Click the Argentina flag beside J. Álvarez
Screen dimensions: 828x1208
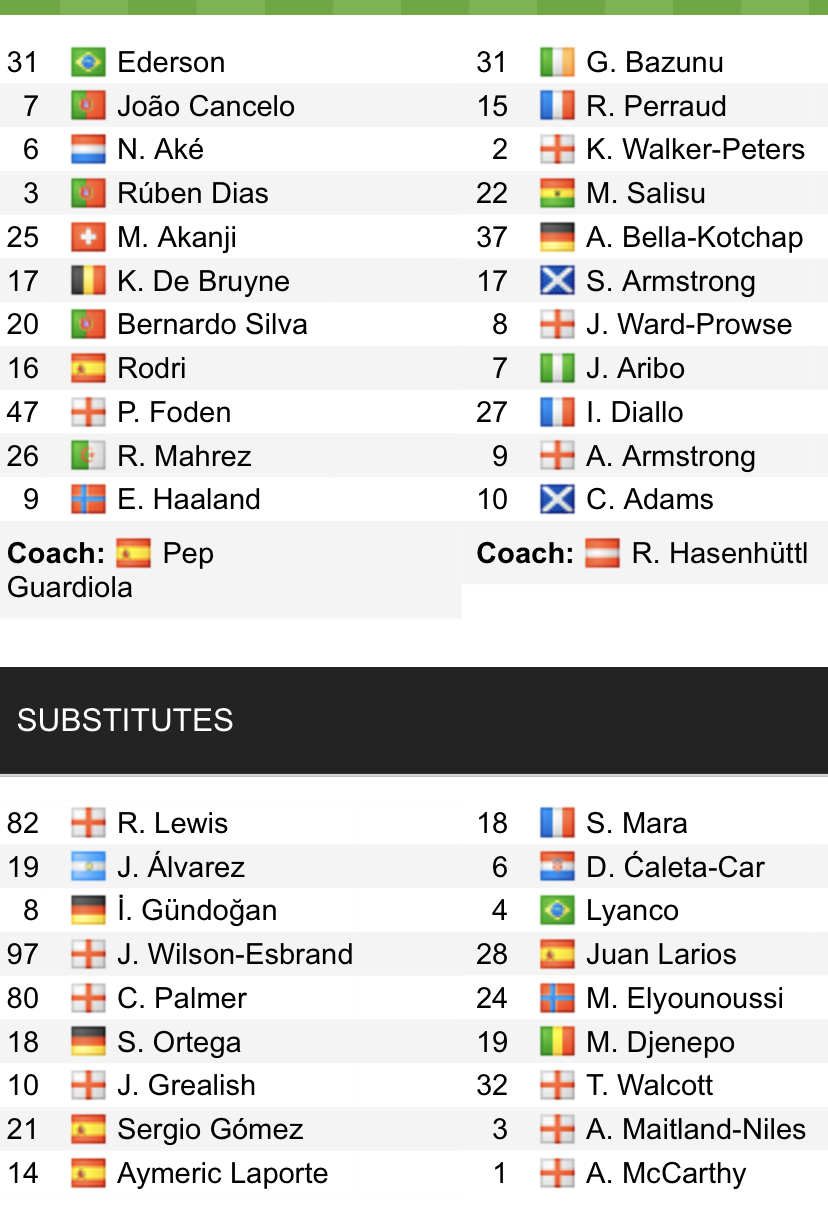[88, 867]
